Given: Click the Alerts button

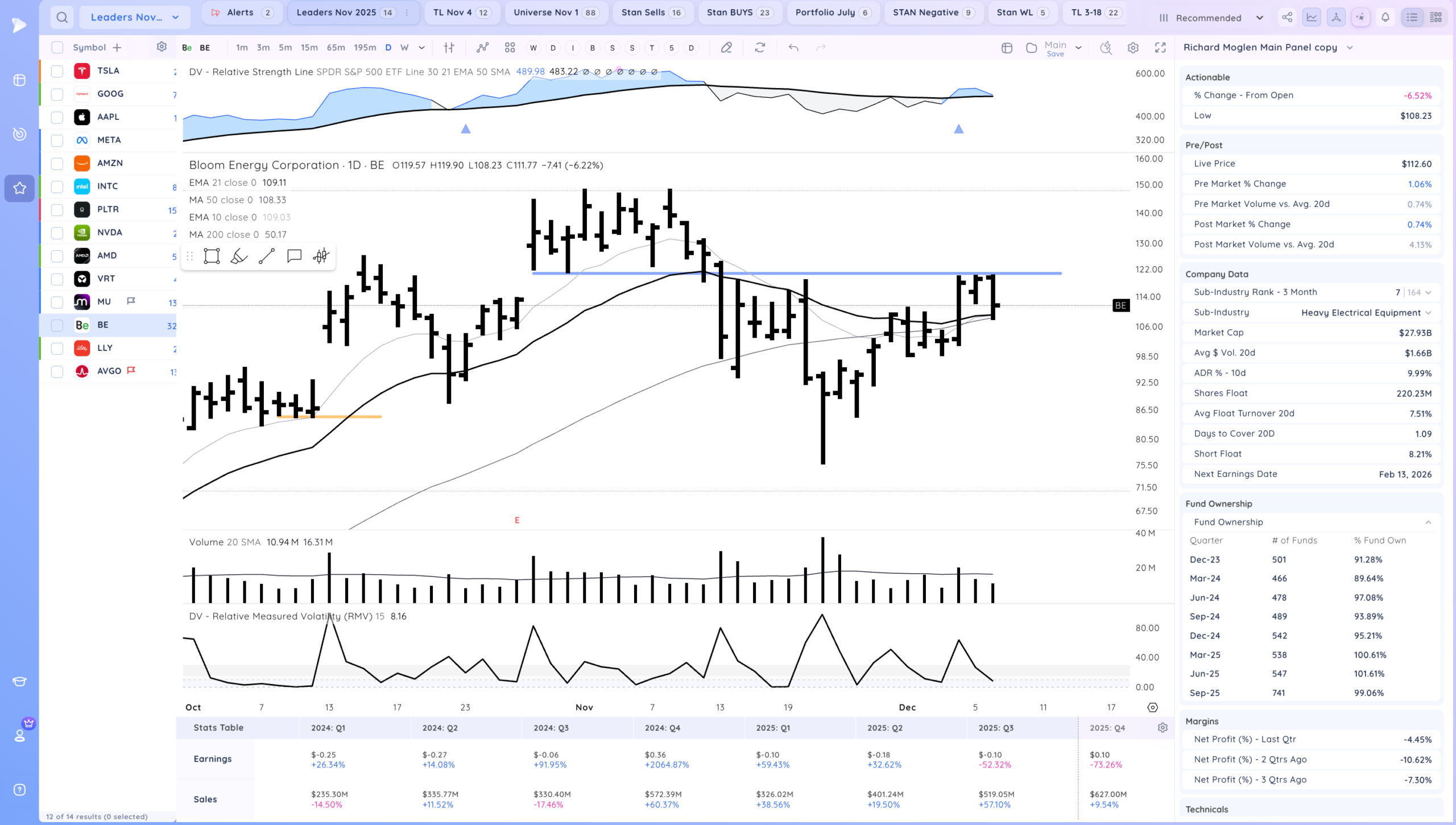Looking at the screenshot, I should click(x=242, y=13).
